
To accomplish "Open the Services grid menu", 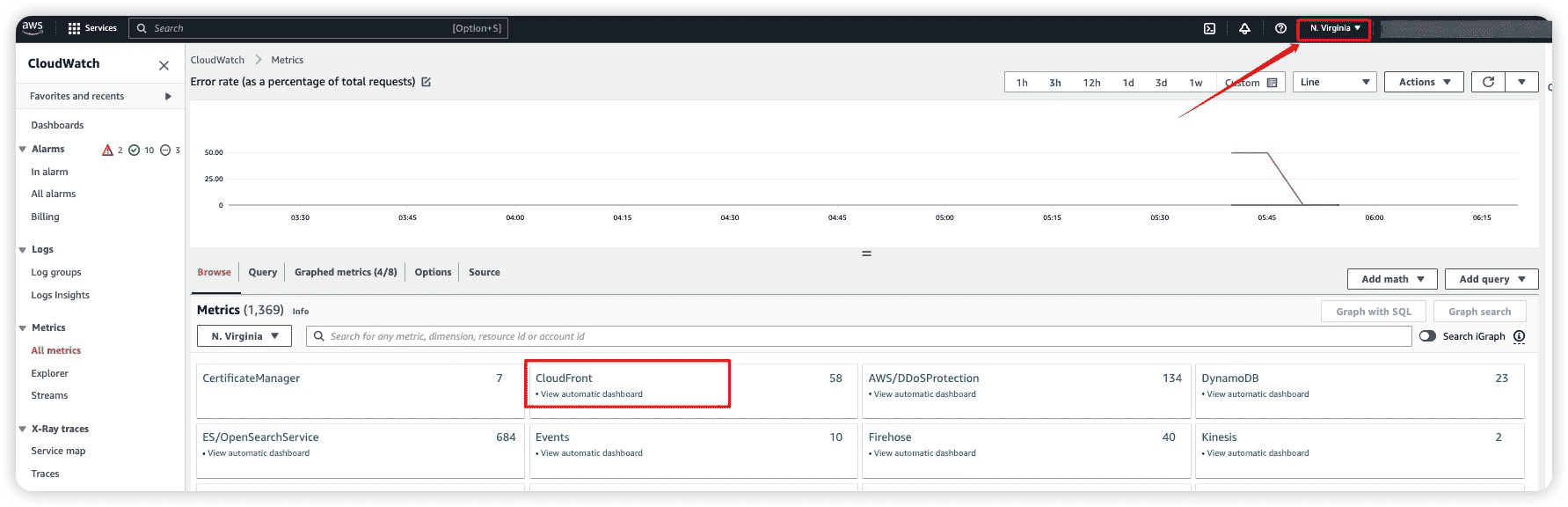I will pyautogui.click(x=91, y=28).
